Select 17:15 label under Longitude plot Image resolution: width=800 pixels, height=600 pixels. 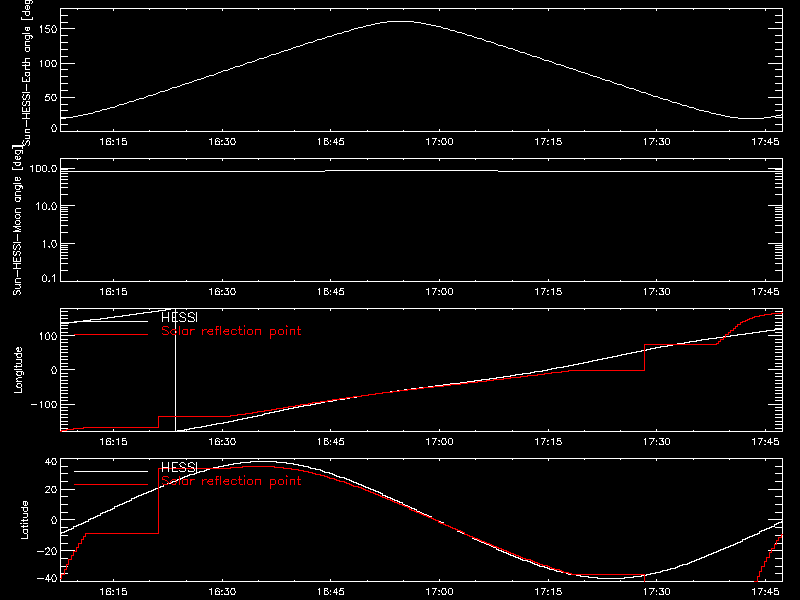548,441
